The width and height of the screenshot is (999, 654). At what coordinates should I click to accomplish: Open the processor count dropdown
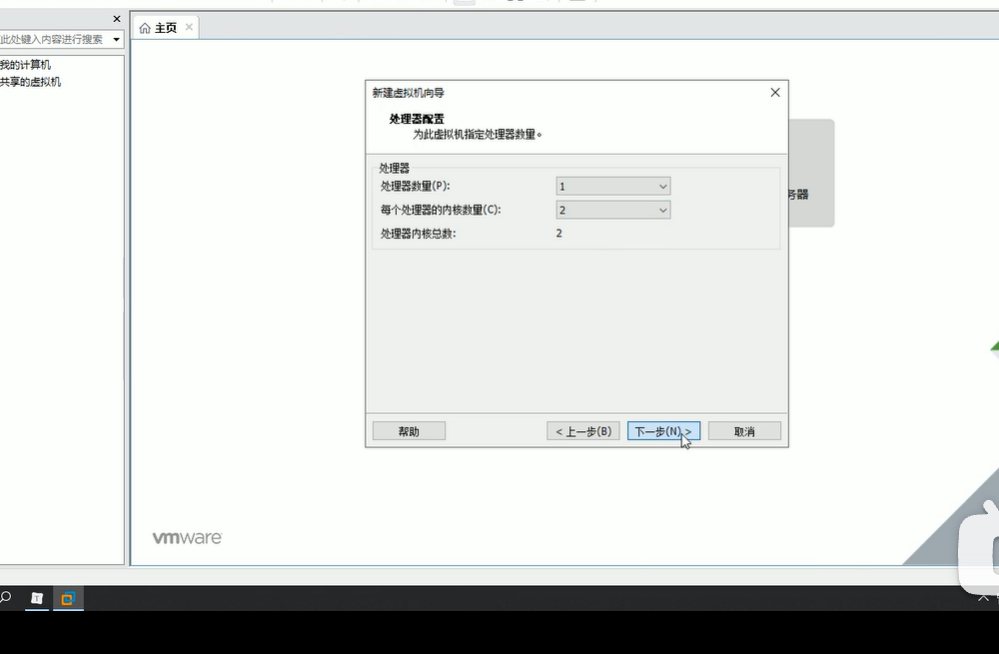(613, 186)
